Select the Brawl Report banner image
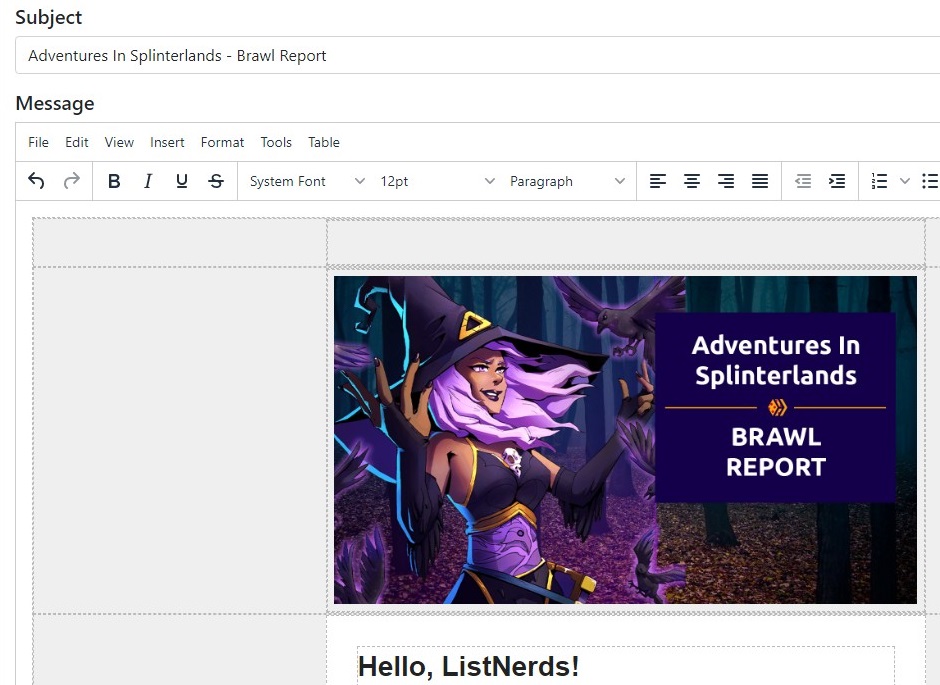This screenshot has height=685, width=940. pyautogui.click(x=625, y=439)
